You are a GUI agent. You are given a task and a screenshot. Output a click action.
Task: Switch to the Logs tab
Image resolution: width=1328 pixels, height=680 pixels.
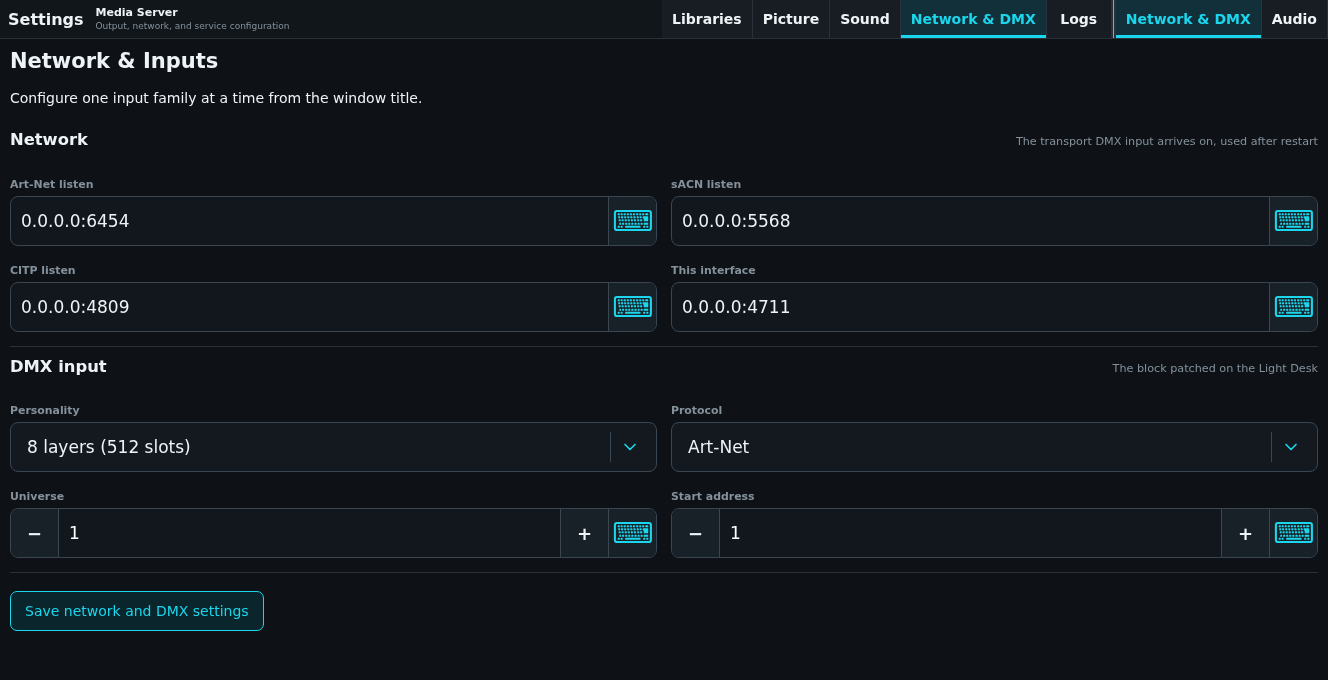[1079, 19]
